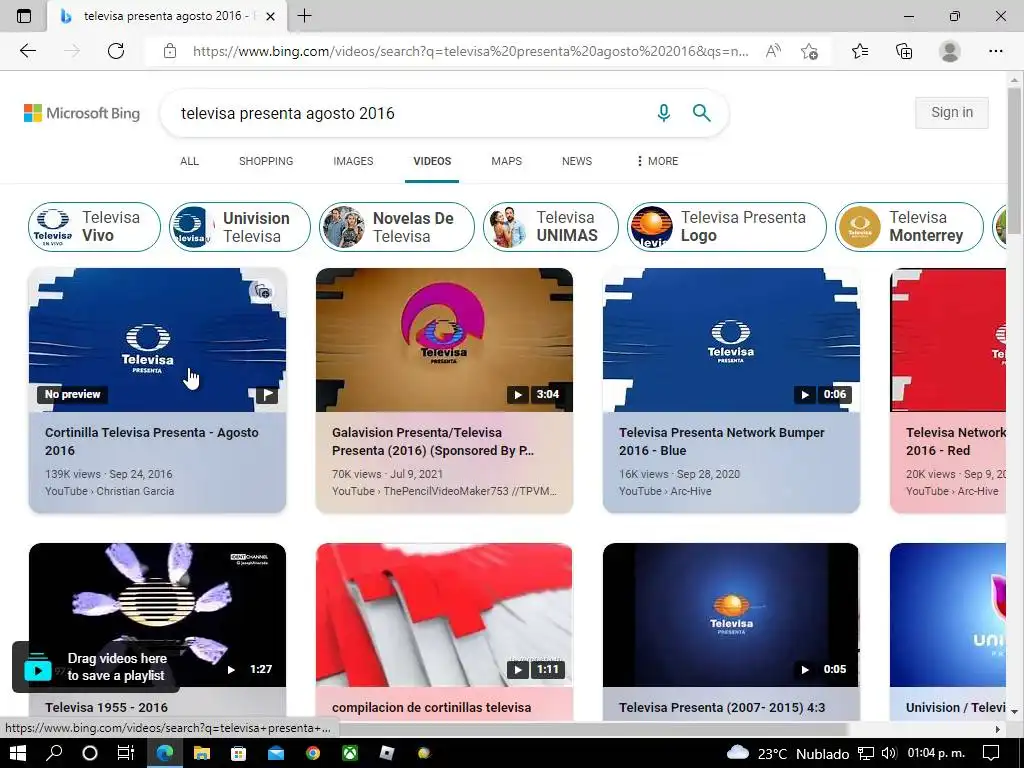Open the notification center icon
Viewport: 1024px width, 768px height.
991,753
